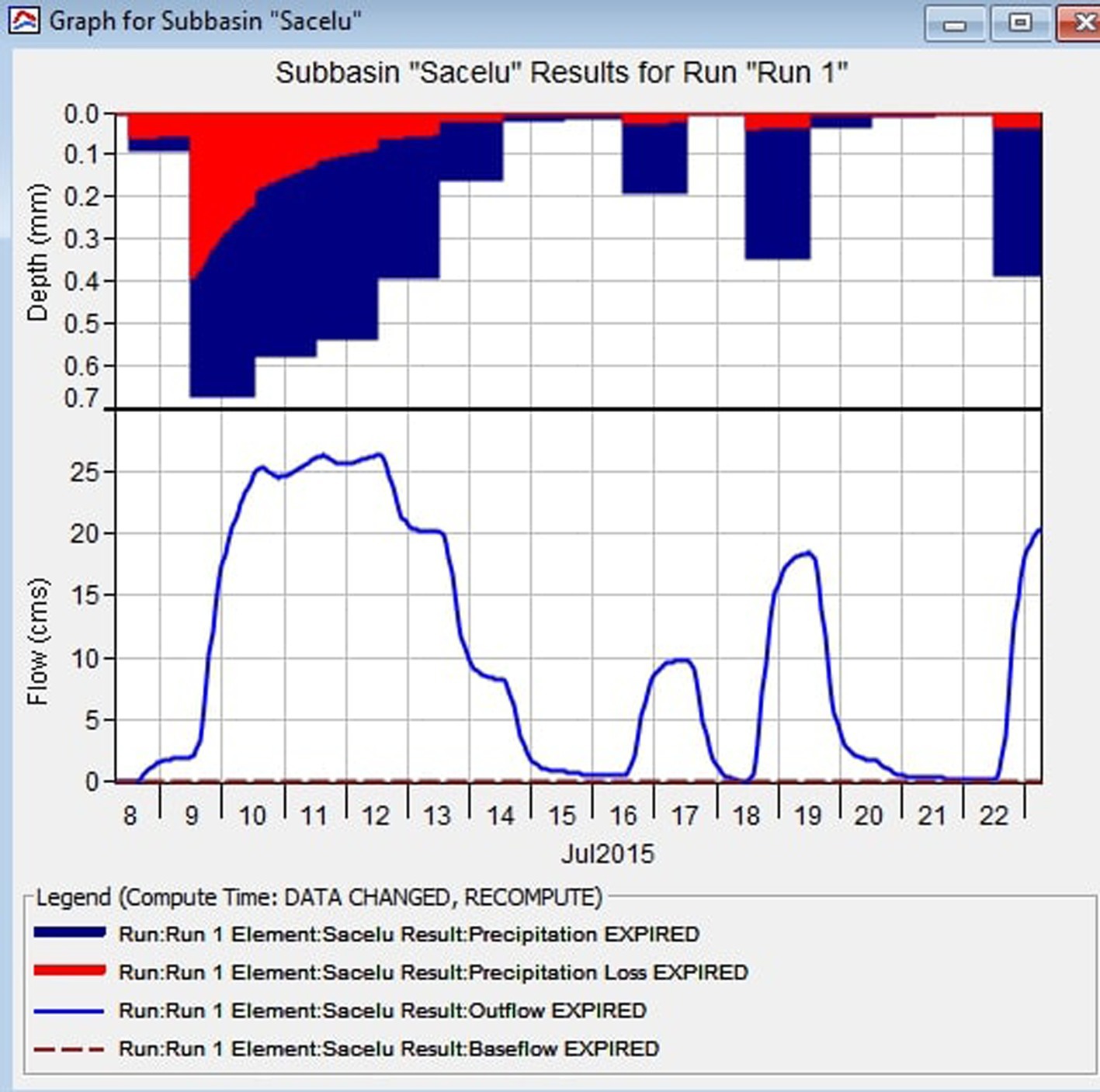Select the Outflow legend entry

[x=340, y=1011]
